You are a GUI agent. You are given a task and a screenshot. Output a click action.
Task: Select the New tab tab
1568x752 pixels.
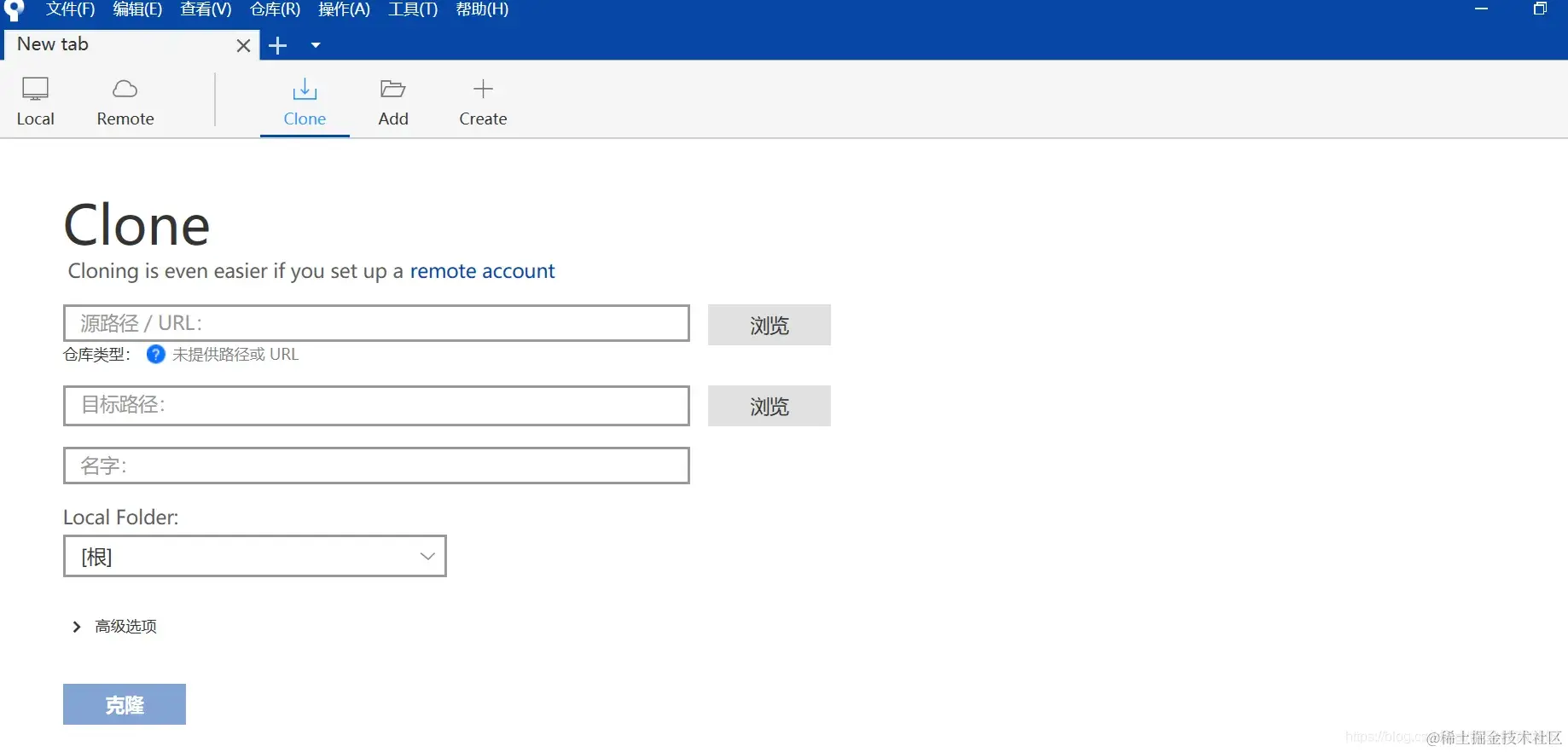pos(131,45)
